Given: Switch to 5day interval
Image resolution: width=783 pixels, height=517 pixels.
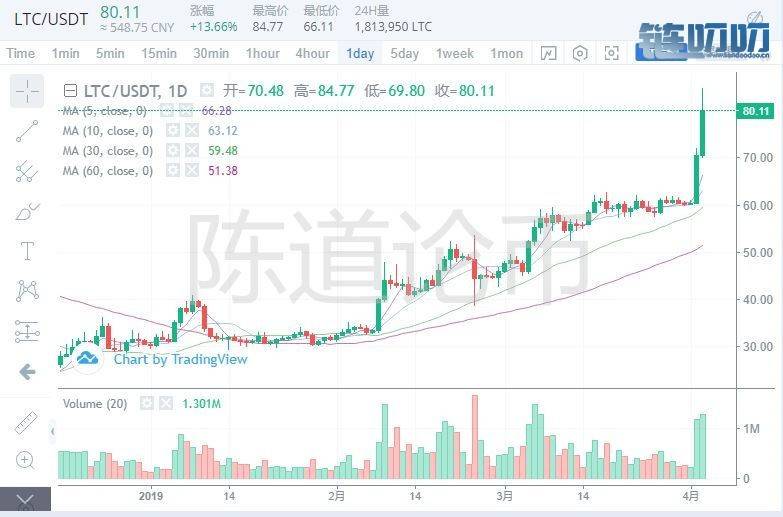Looking at the screenshot, I should pos(404,53).
